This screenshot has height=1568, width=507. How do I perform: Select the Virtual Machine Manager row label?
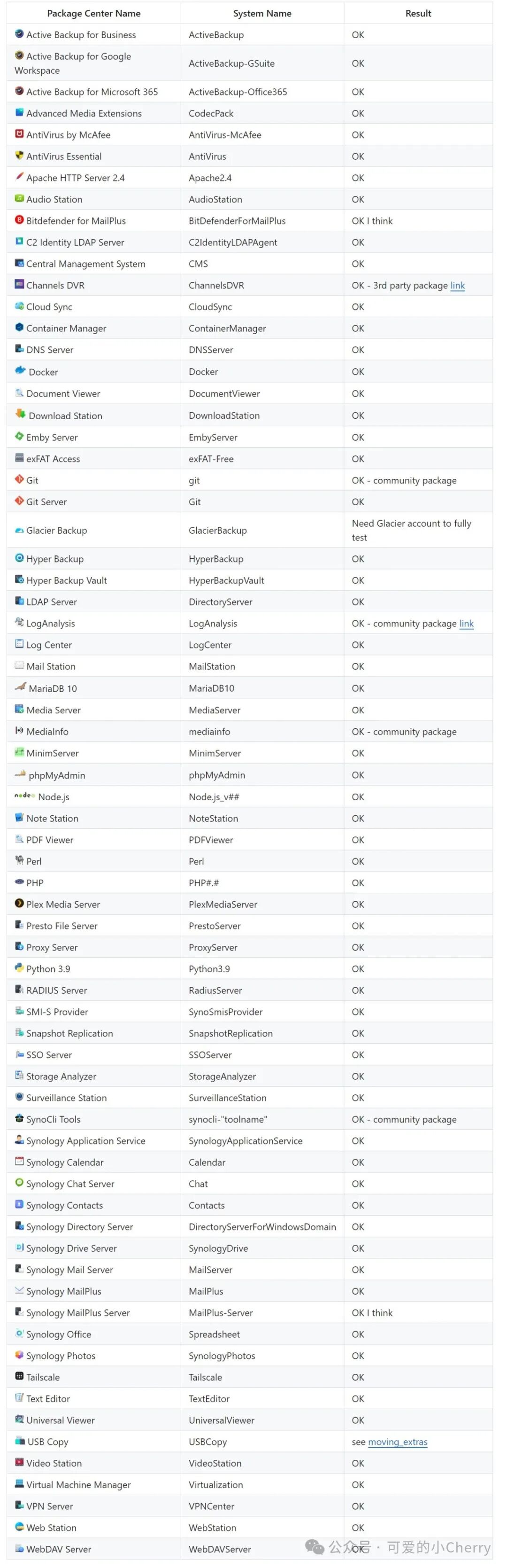(78, 1485)
